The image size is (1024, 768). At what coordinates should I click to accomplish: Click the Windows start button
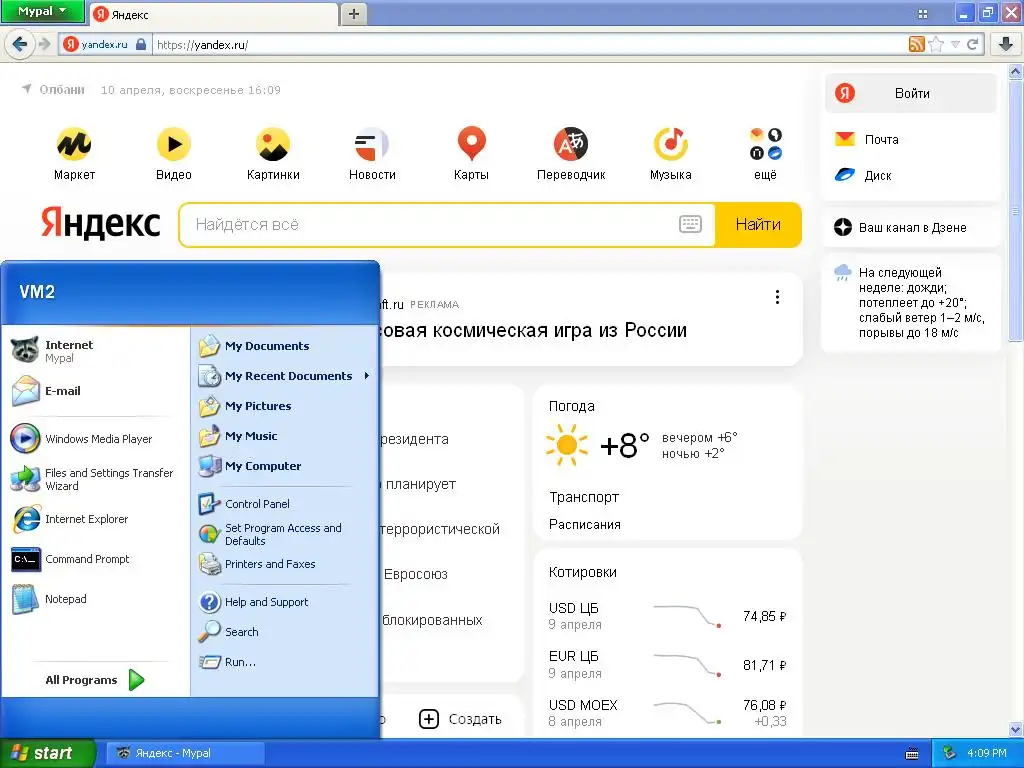click(x=48, y=753)
